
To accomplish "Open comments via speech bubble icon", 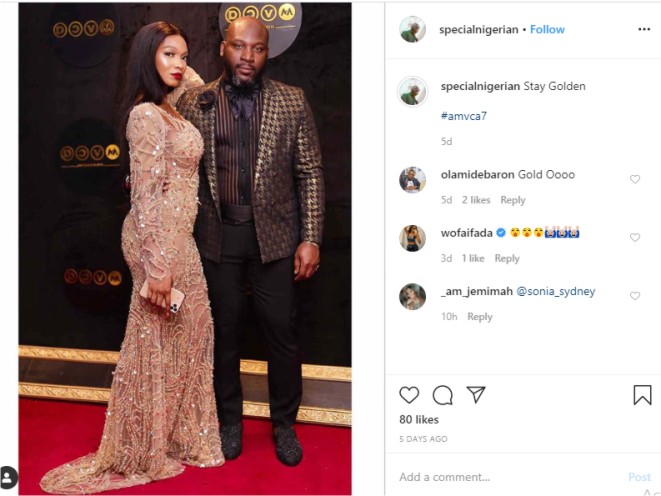I will 443,395.
